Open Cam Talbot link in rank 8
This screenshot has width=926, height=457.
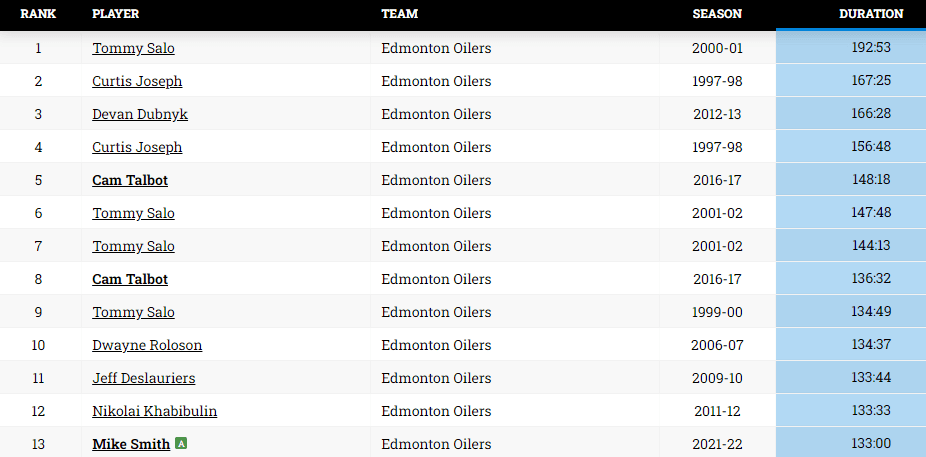[x=130, y=279]
